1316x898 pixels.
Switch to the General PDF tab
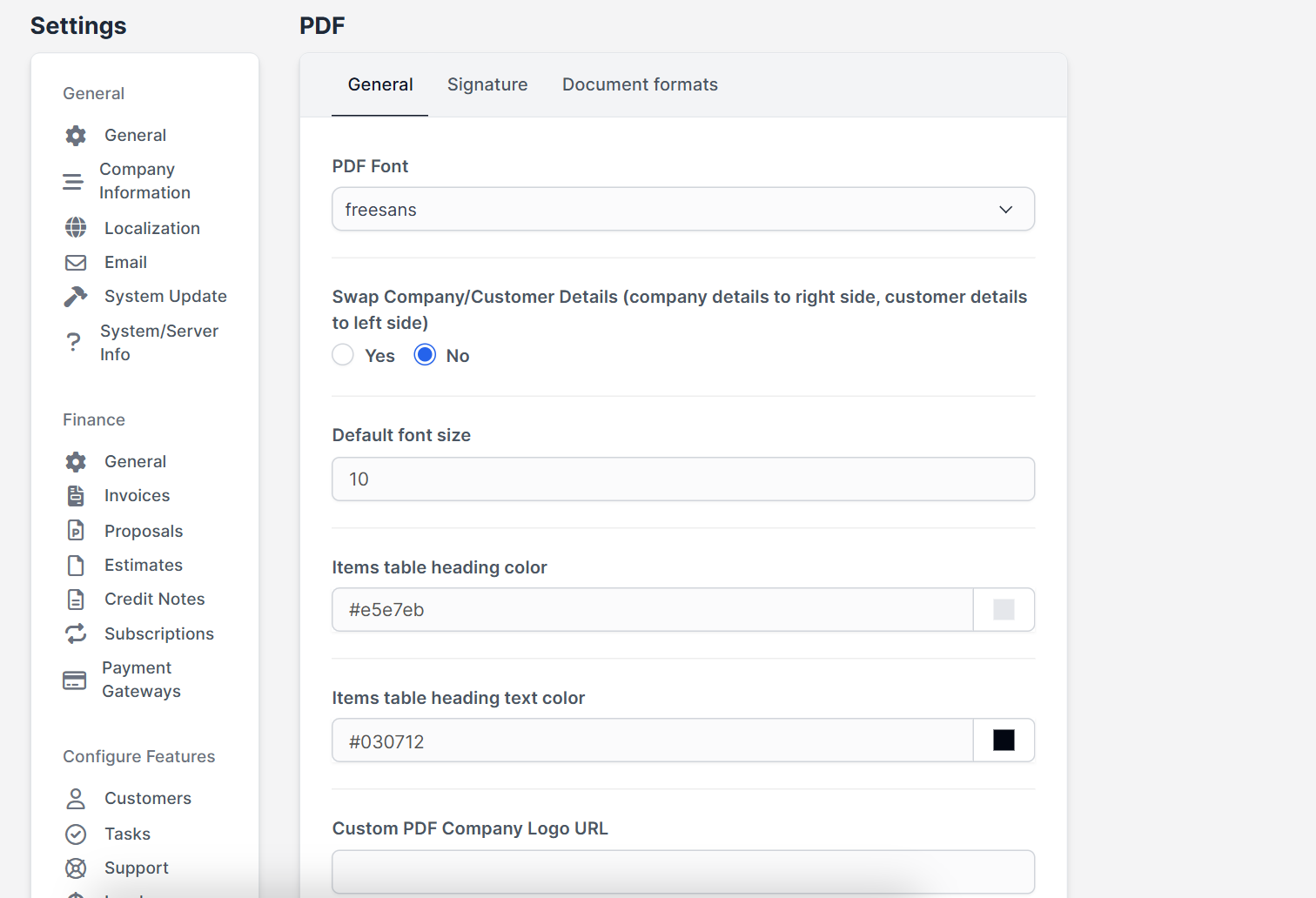(x=380, y=84)
